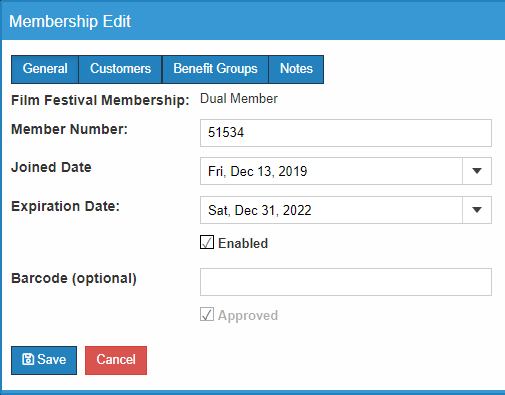Select the Notes tab
This screenshot has height=395, width=505.
click(x=296, y=69)
